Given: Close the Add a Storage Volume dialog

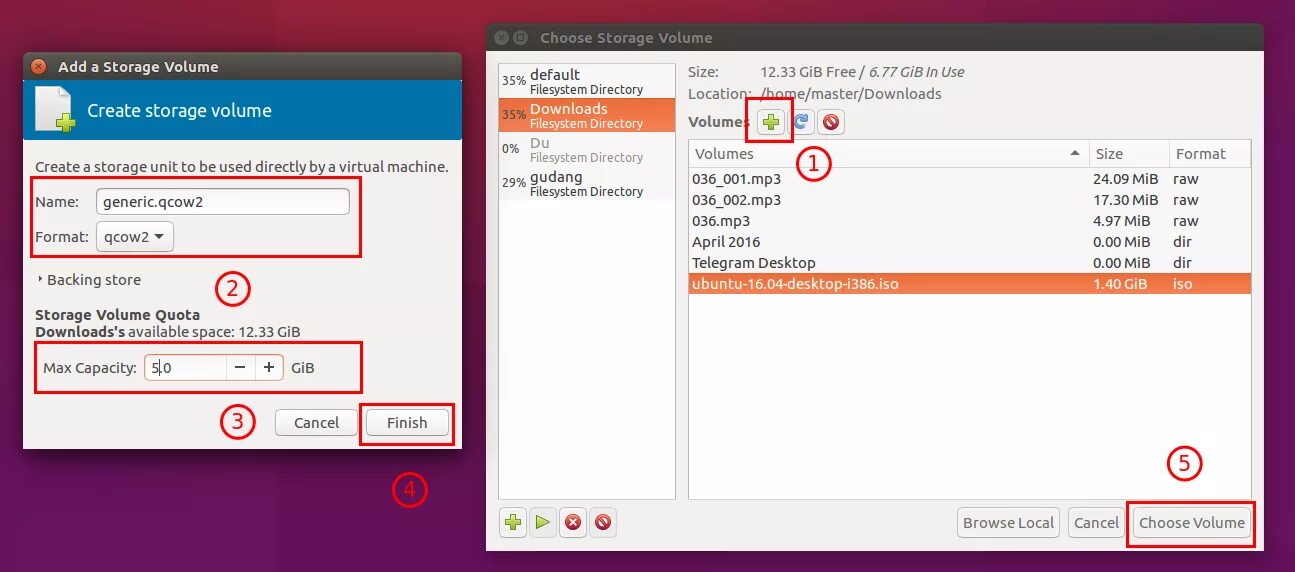Looking at the screenshot, I should [38, 67].
